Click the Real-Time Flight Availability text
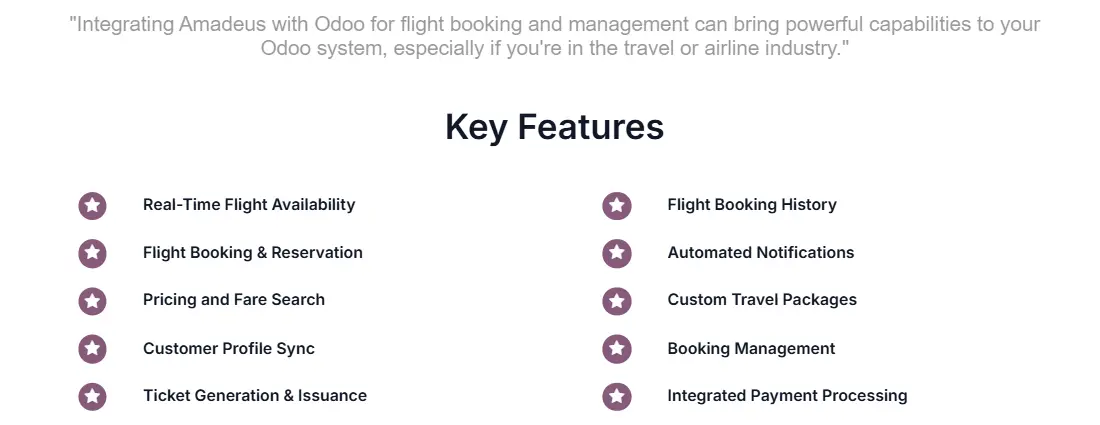This screenshot has height=425, width=1100. click(249, 205)
